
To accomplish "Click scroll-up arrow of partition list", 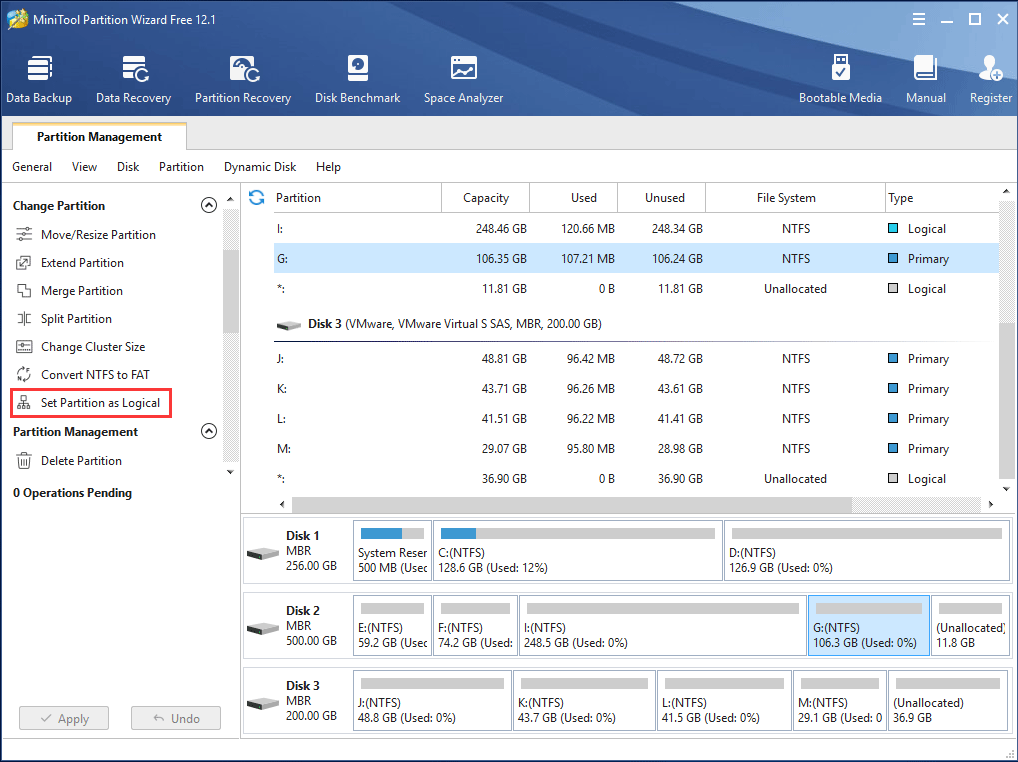I will pos(1006,191).
